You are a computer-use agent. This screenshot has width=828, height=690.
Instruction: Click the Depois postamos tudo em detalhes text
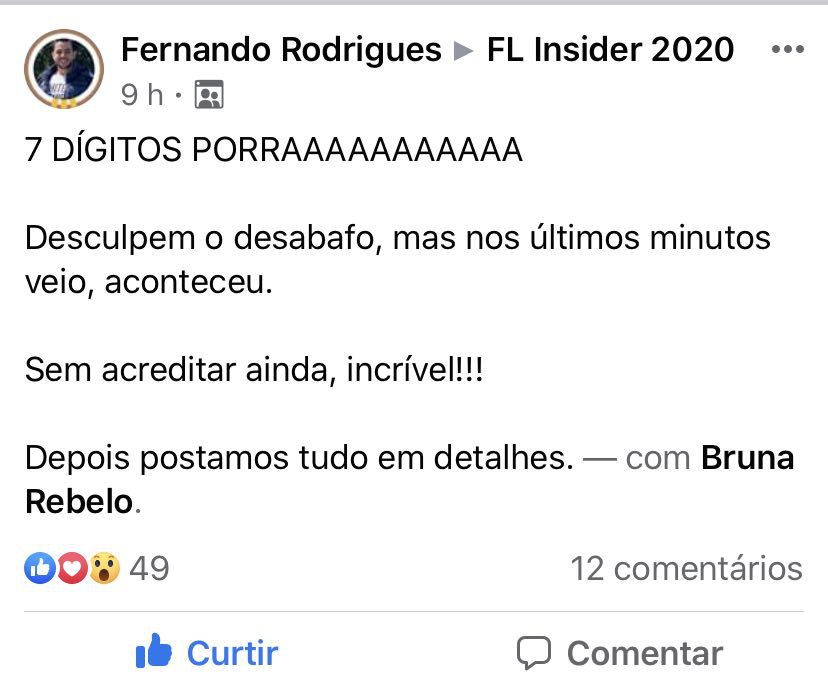pyautogui.click(x=299, y=458)
